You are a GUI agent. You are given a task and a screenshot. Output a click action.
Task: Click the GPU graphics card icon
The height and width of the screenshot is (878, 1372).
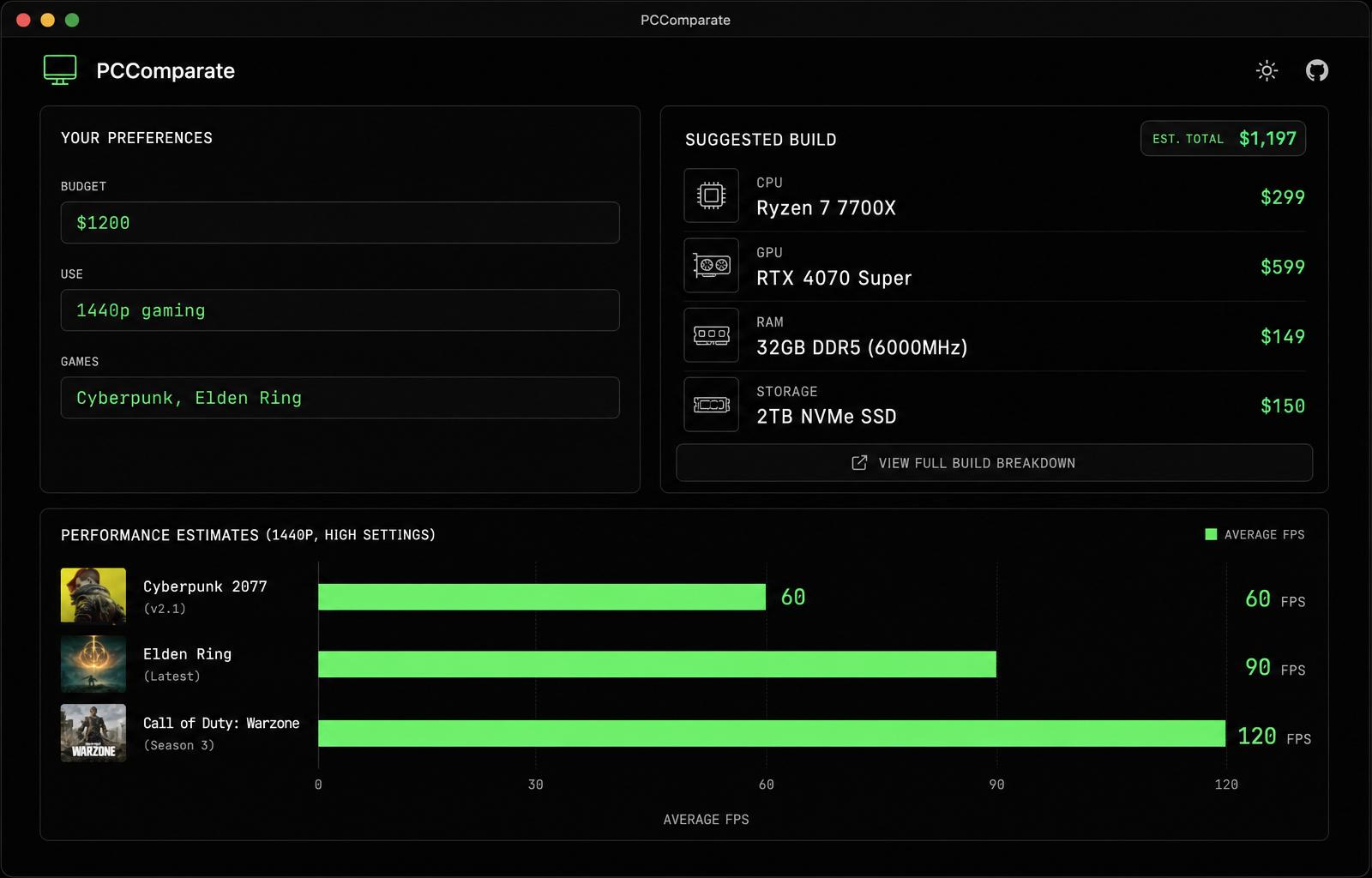coord(711,266)
